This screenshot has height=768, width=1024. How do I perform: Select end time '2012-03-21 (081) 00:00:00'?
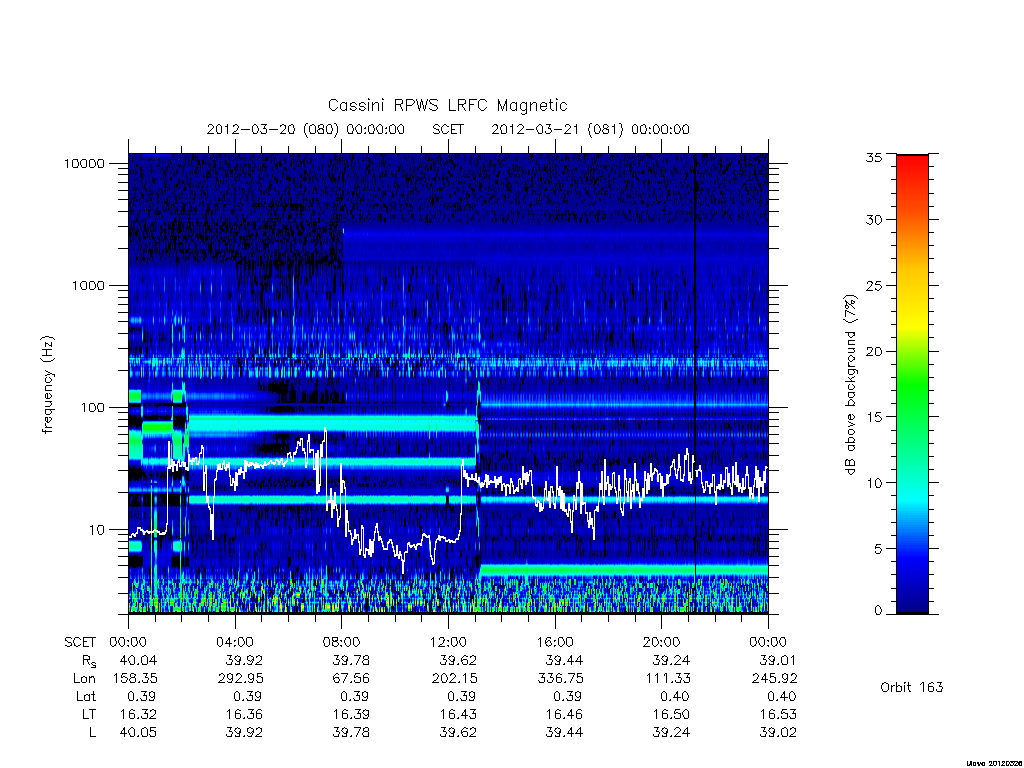tap(590, 129)
